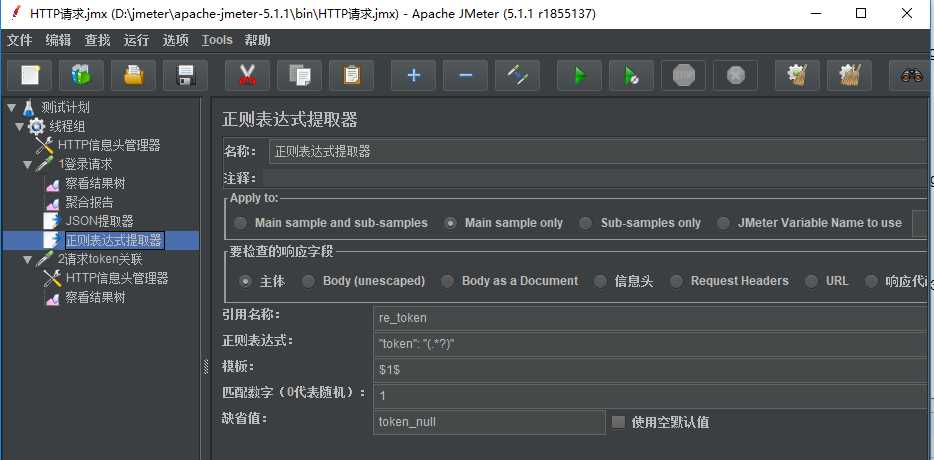Select the 聚合报告 tree item

[89, 203]
